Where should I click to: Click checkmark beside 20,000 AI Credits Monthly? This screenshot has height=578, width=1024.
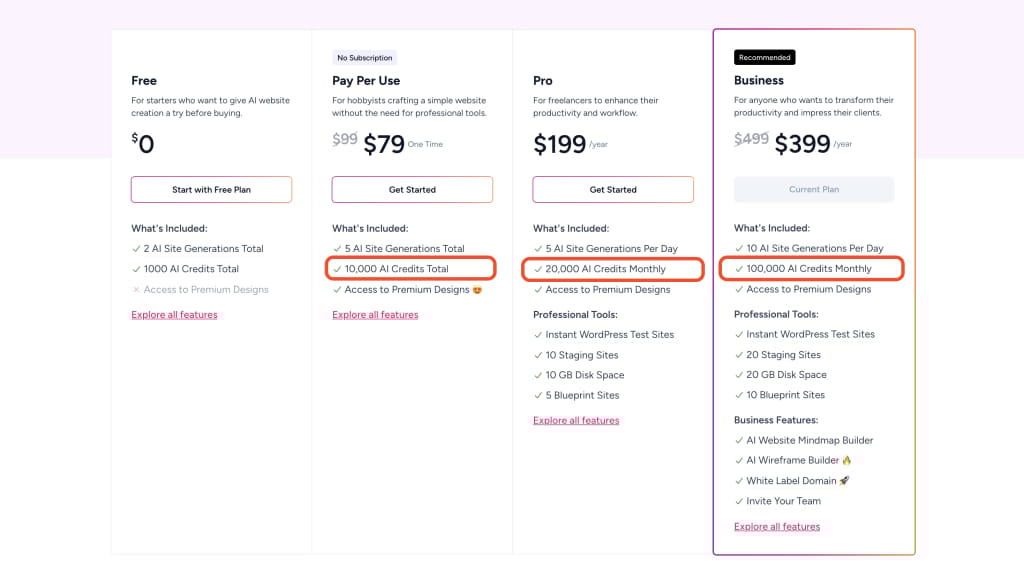pos(537,269)
